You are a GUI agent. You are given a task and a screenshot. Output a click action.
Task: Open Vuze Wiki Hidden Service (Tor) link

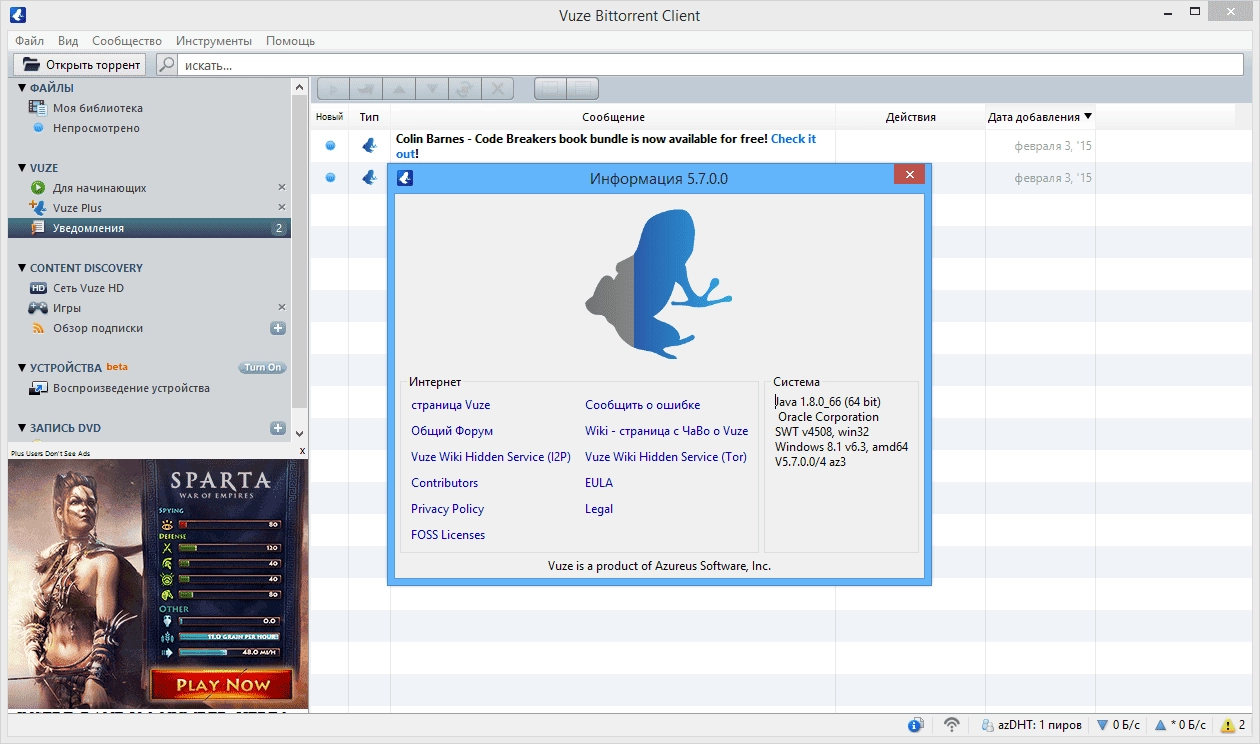click(x=666, y=457)
